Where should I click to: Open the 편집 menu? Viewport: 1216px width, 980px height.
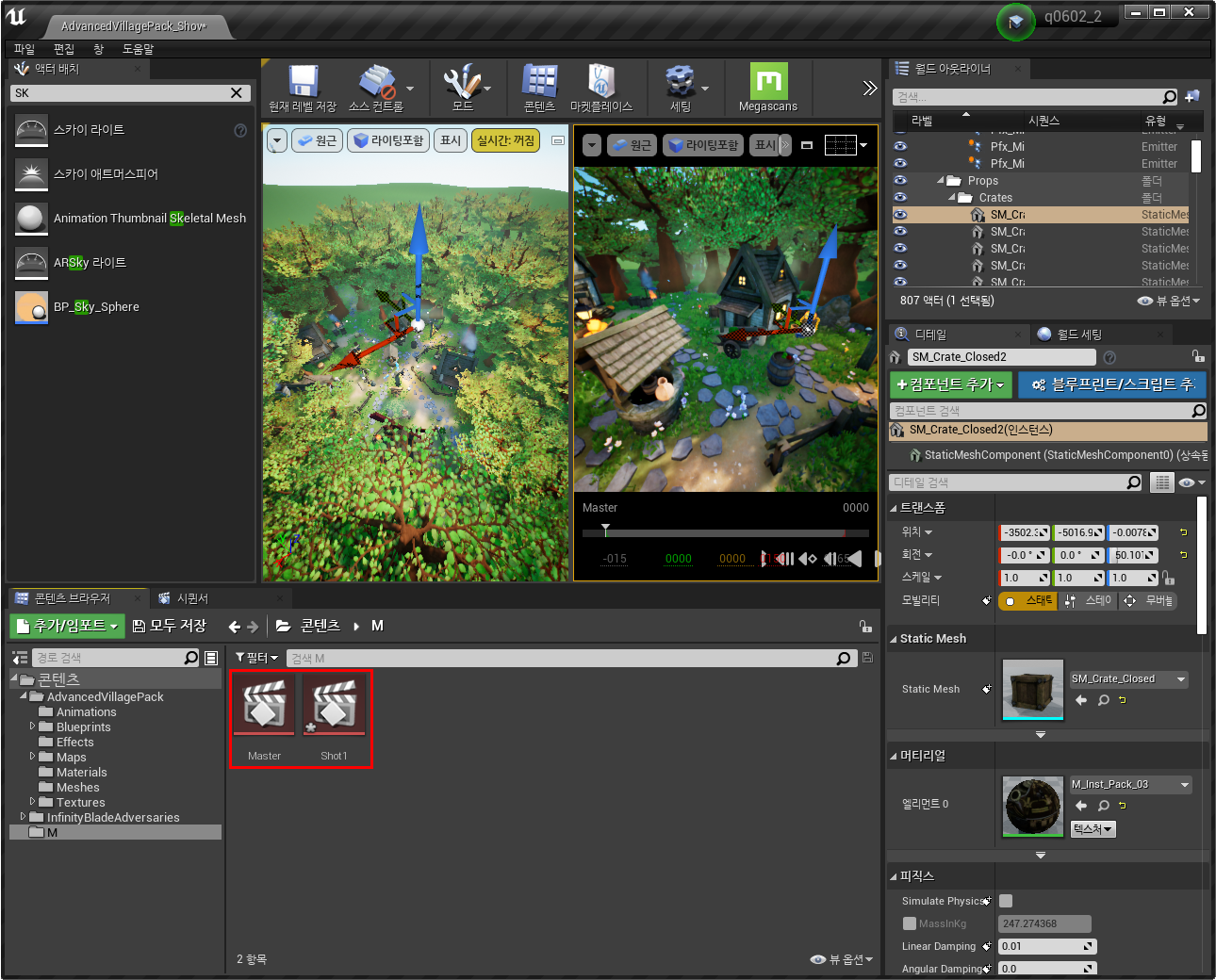(x=64, y=49)
